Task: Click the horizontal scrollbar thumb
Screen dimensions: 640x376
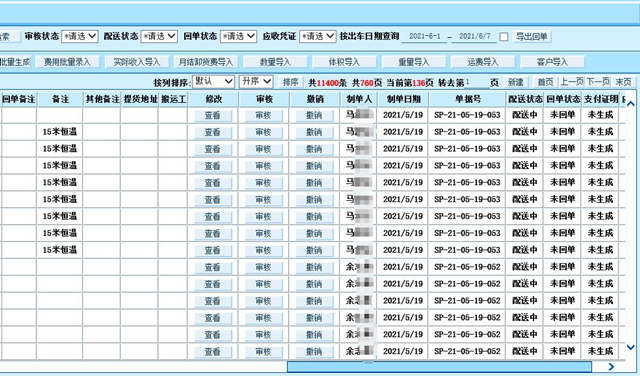Action: pyautogui.click(x=439, y=367)
